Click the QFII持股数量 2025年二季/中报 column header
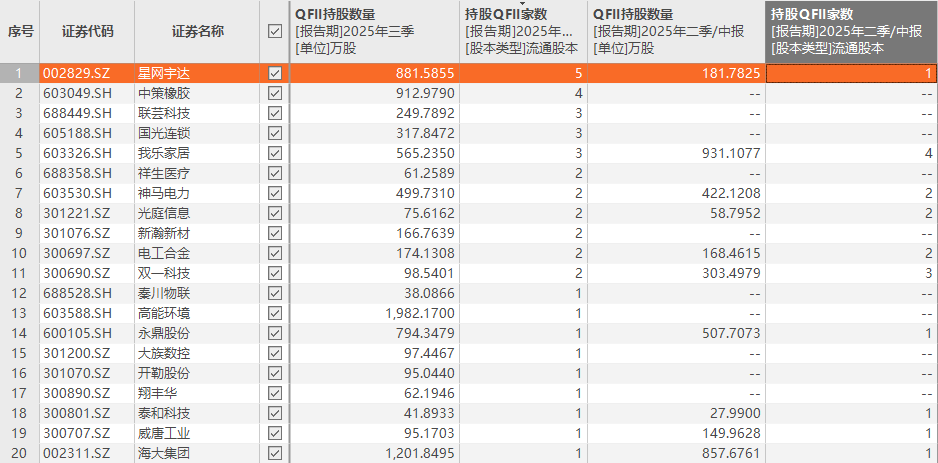 (x=676, y=31)
